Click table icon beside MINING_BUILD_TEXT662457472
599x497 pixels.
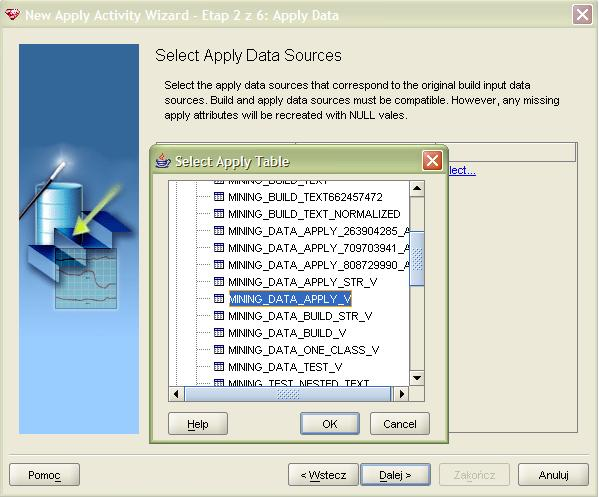click(x=219, y=197)
